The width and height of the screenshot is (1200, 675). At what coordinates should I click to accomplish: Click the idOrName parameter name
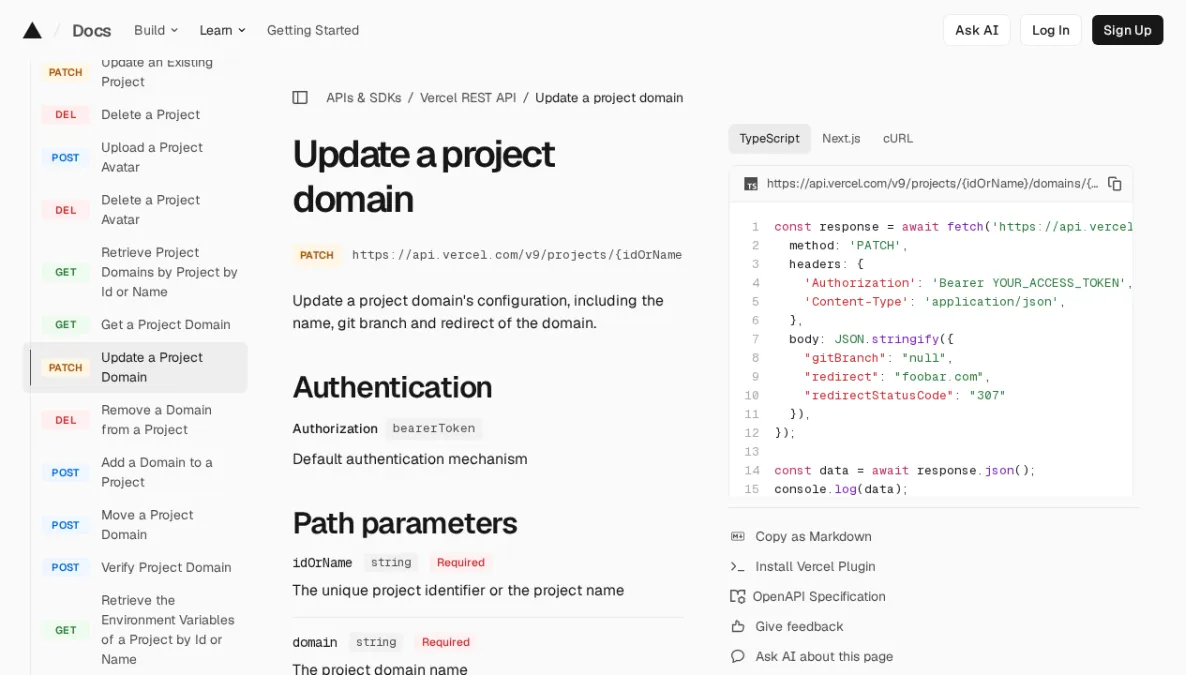point(322,563)
